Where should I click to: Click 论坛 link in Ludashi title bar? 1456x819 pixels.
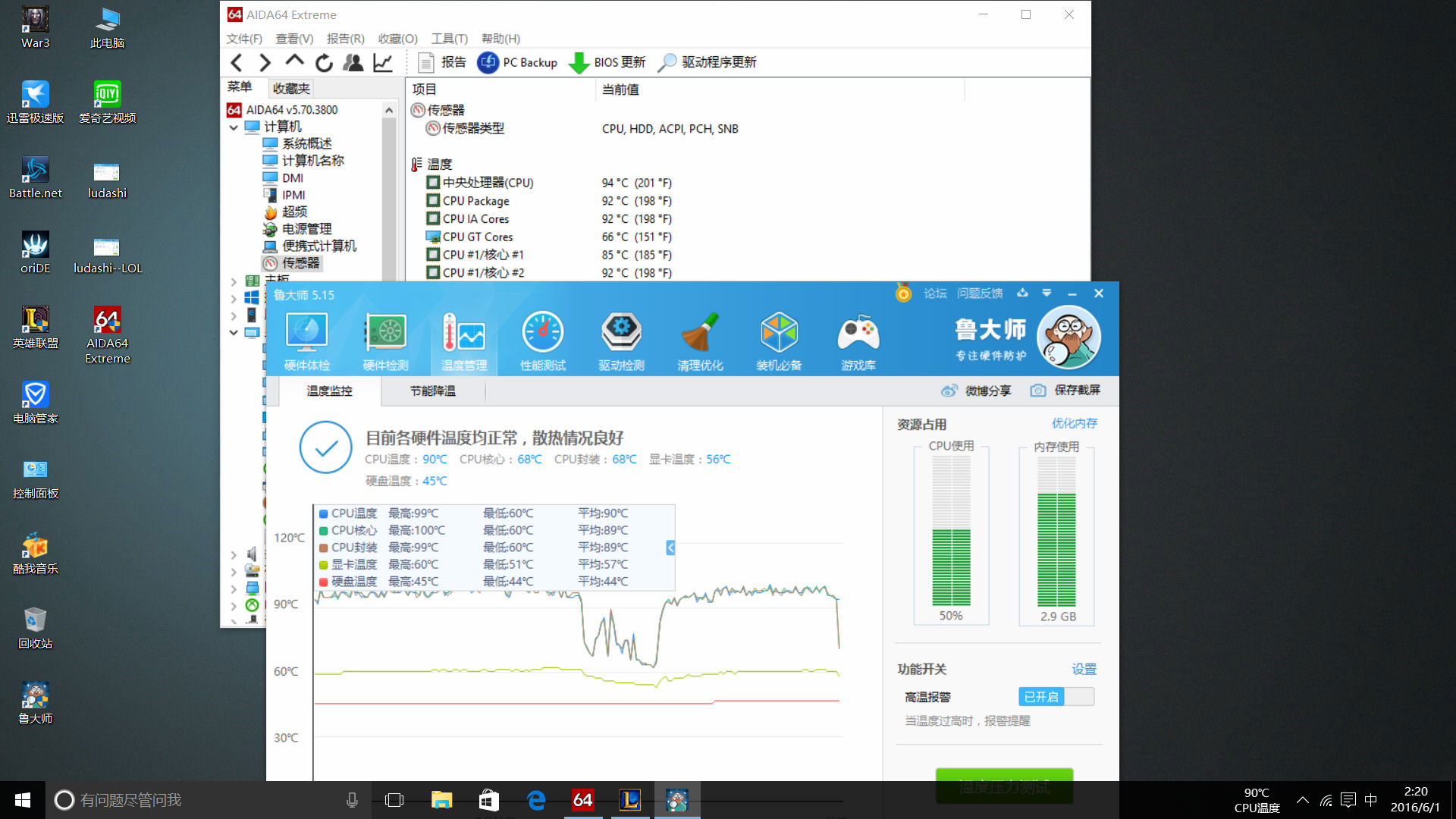[x=935, y=293]
